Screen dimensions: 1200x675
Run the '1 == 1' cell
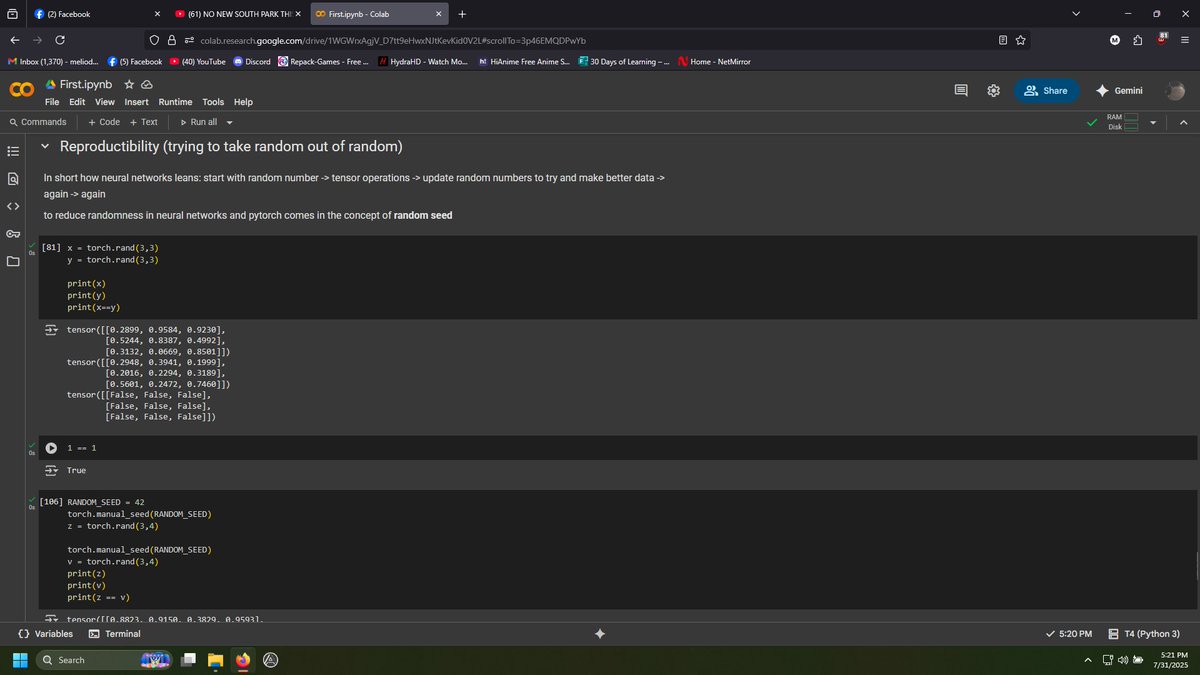(x=51, y=448)
